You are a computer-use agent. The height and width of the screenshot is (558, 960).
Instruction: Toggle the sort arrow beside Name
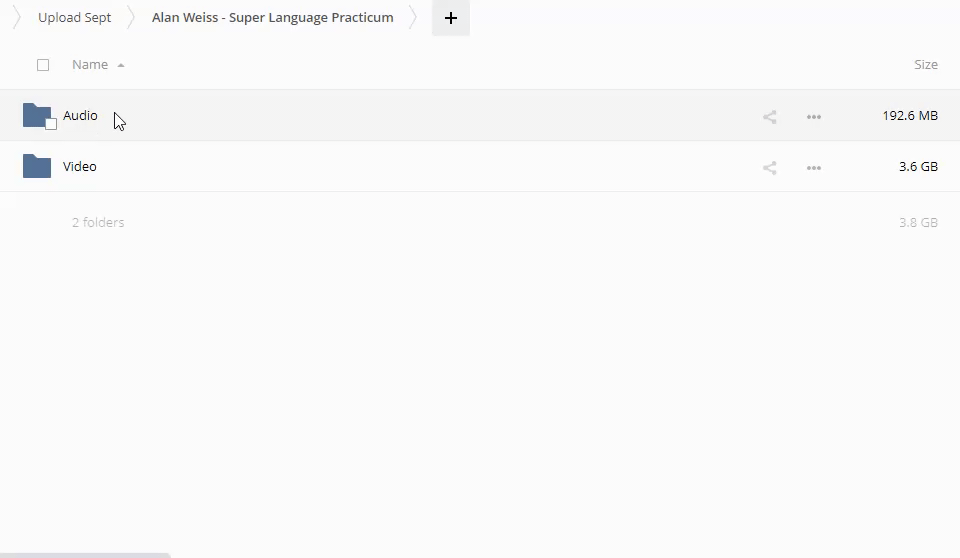pyautogui.click(x=121, y=65)
